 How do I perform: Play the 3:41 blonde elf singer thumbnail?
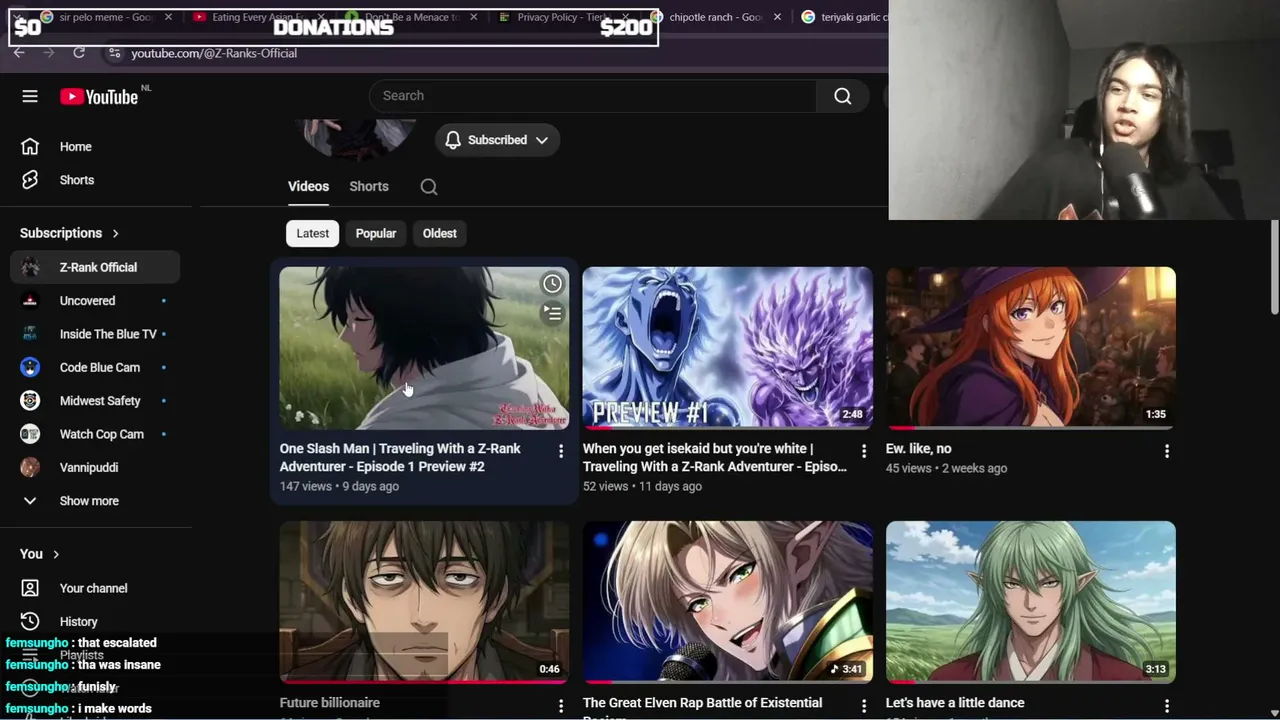[727, 602]
